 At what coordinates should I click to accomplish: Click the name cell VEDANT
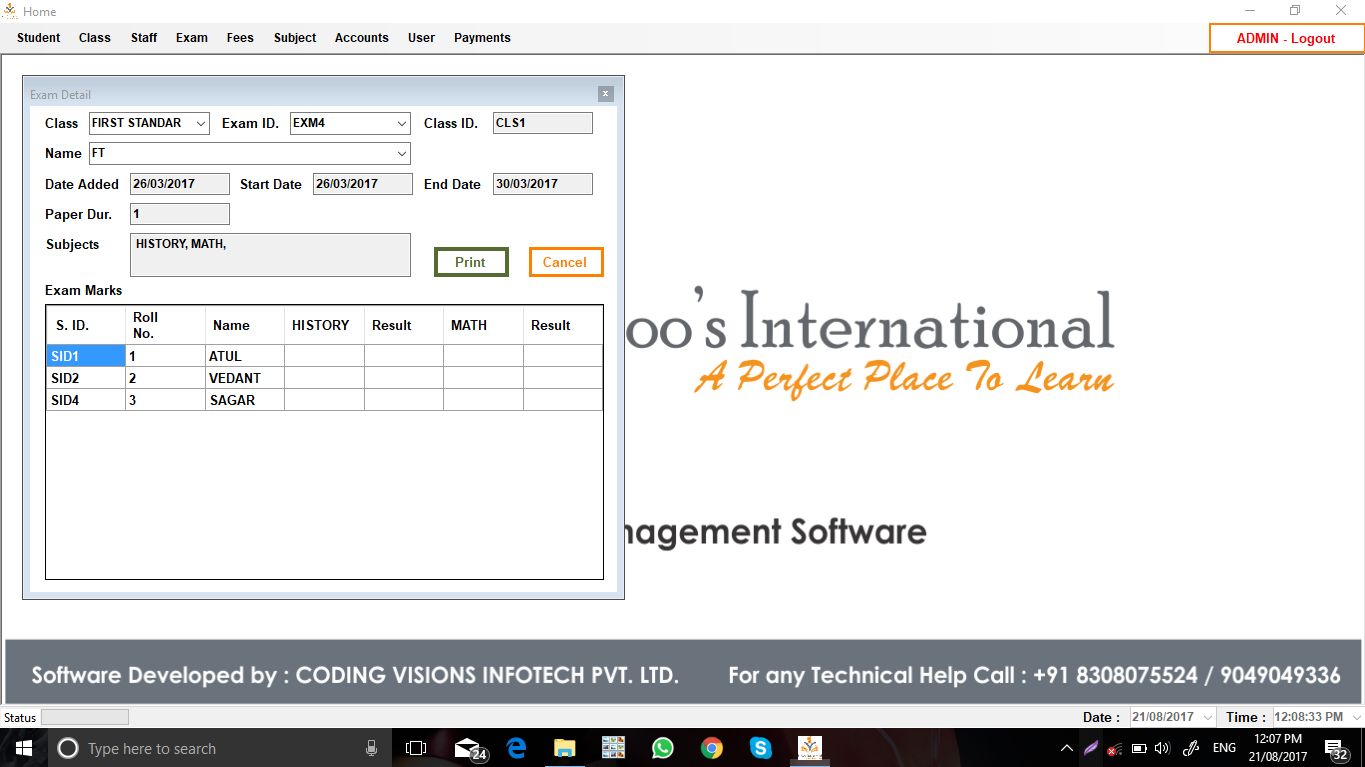pyautogui.click(x=245, y=378)
